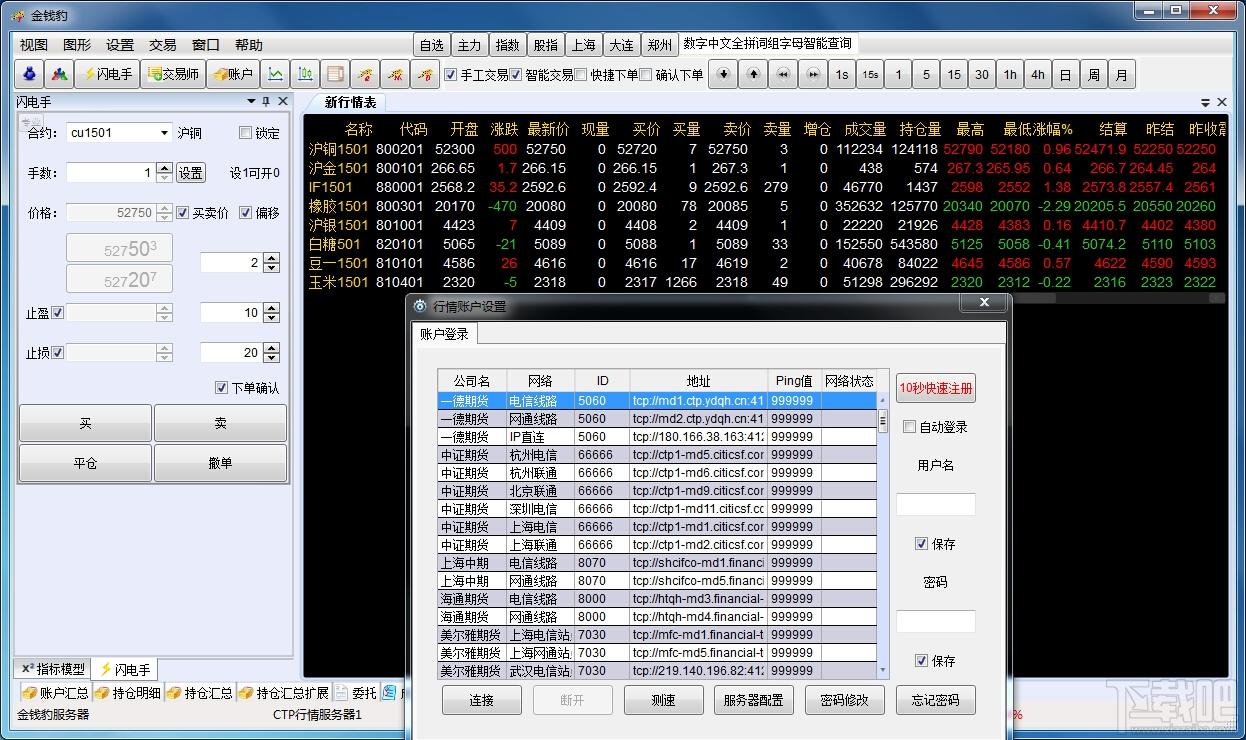Select the 1h chart period
Image resolution: width=1246 pixels, height=740 pixels.
pos(1010,74)
